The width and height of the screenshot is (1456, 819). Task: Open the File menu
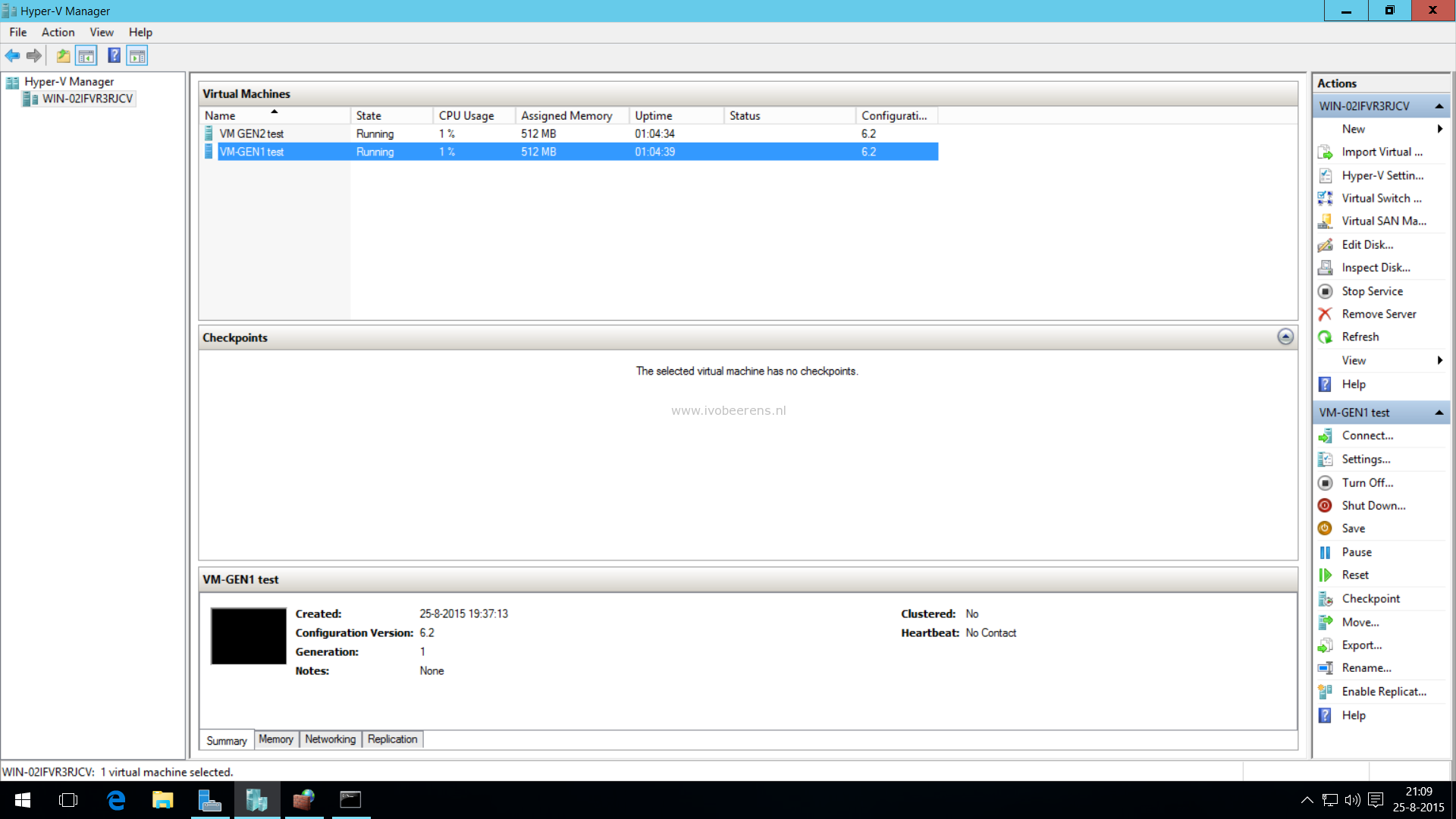[x=18, y=32]
